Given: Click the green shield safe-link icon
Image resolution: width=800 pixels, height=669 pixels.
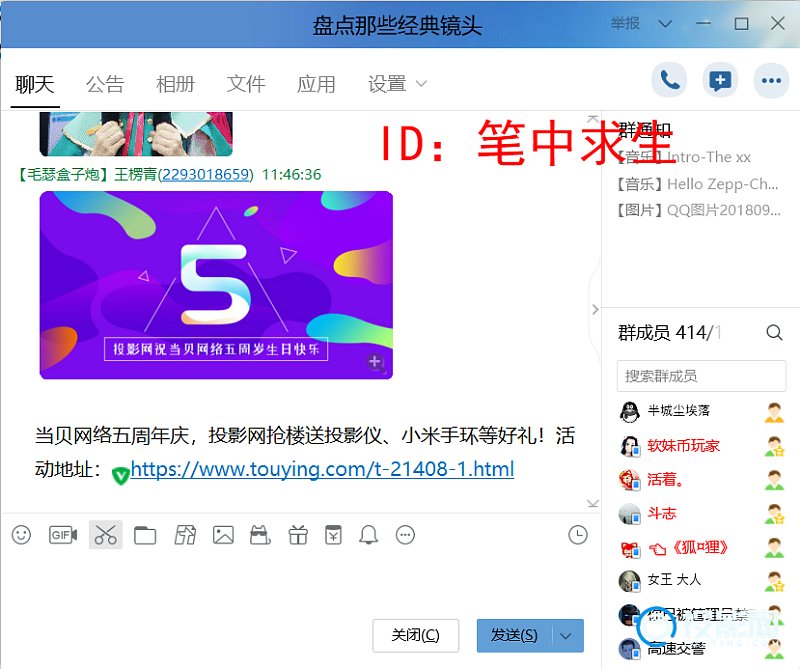Looking at the screenshot, I should tap(120, 476).
